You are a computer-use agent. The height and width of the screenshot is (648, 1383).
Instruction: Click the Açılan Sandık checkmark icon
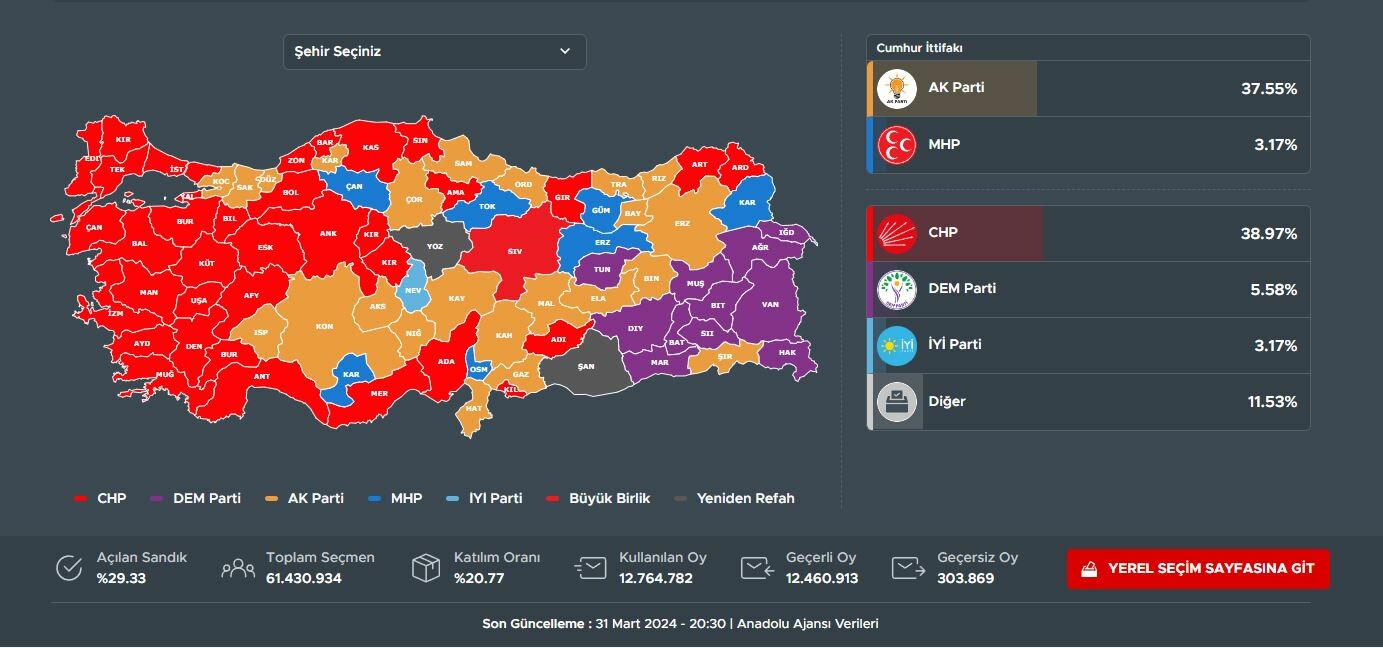click(68, 568)
